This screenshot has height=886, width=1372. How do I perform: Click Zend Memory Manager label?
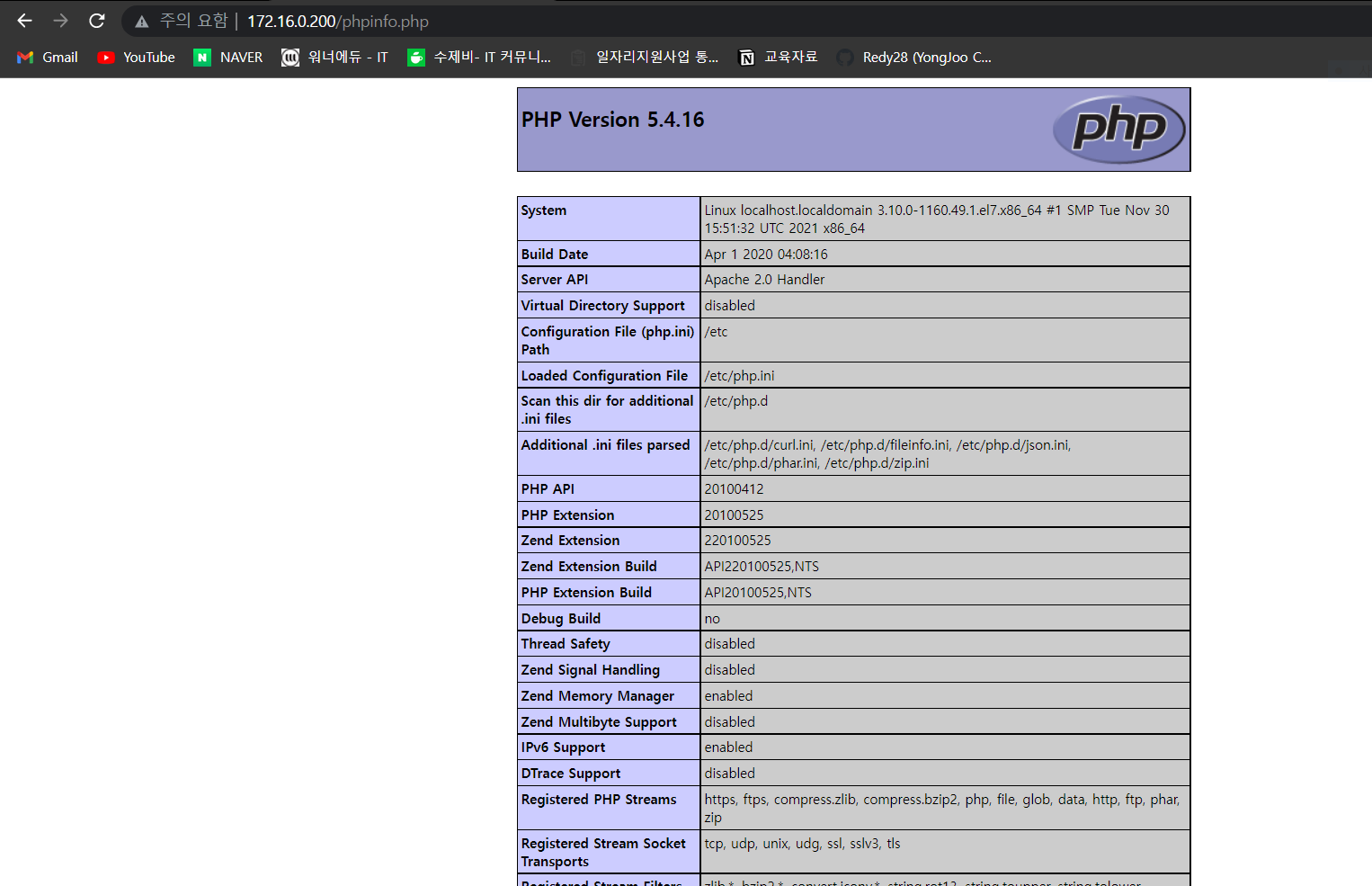pos(598,696)
